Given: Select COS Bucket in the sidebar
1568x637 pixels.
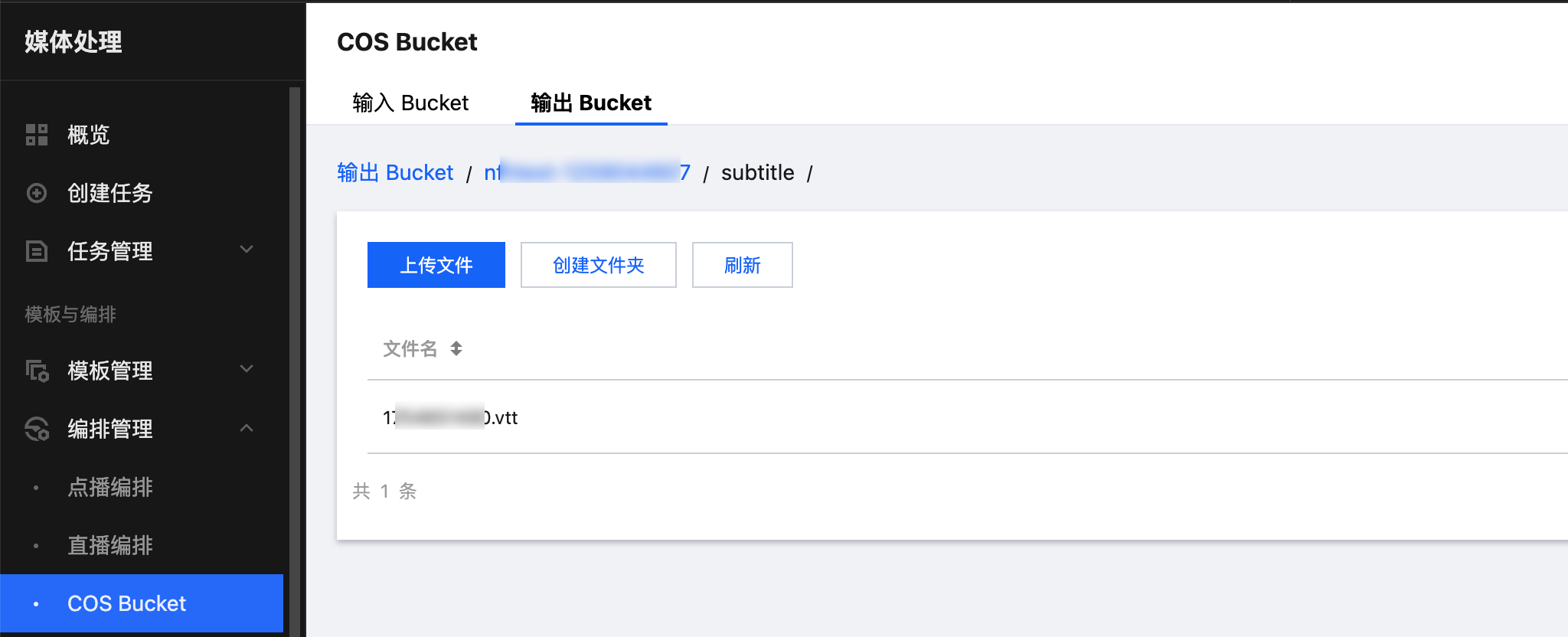Looking at the screenshot, I should (127, 603).
